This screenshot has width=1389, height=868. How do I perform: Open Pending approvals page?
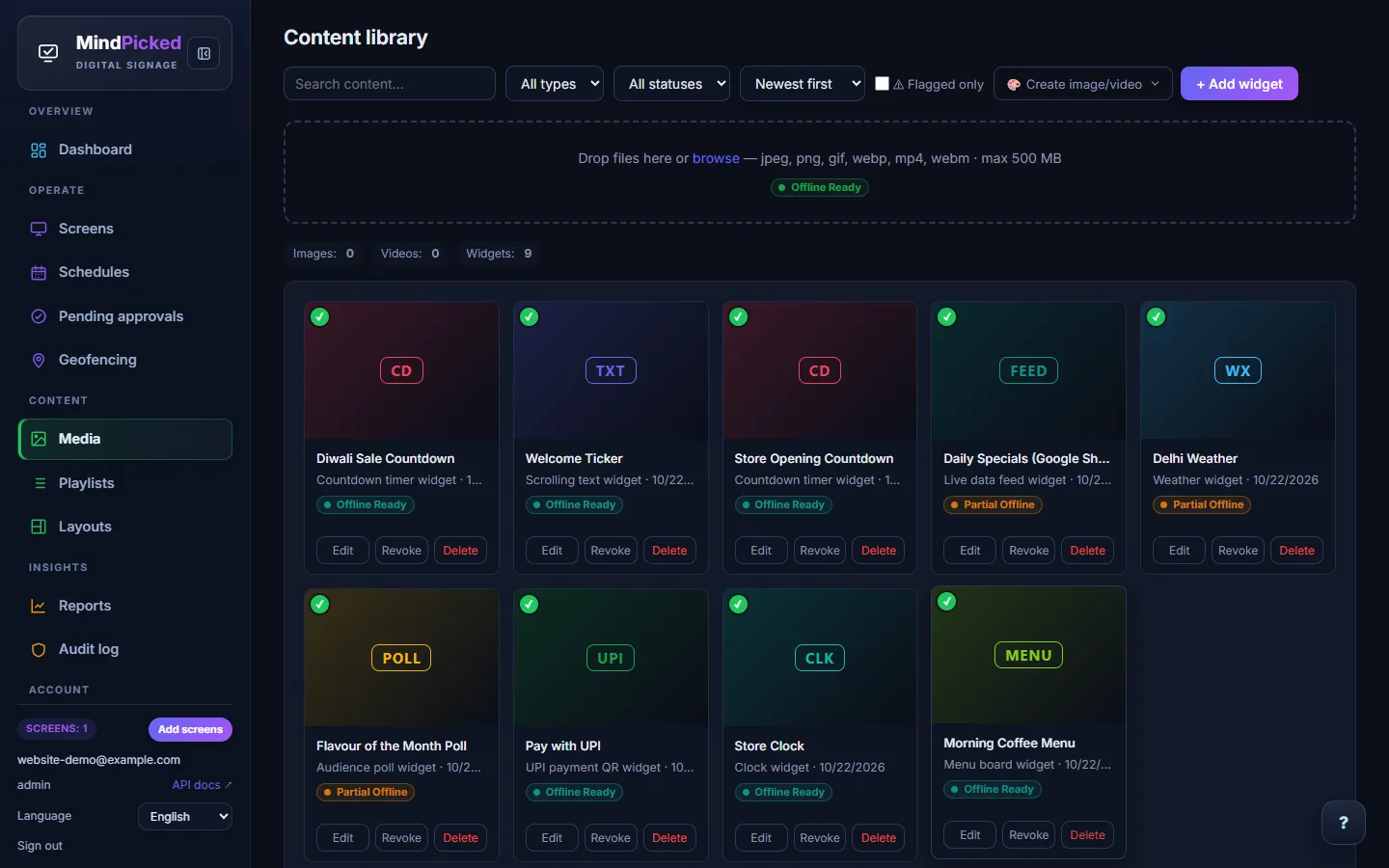pos(124,316)
